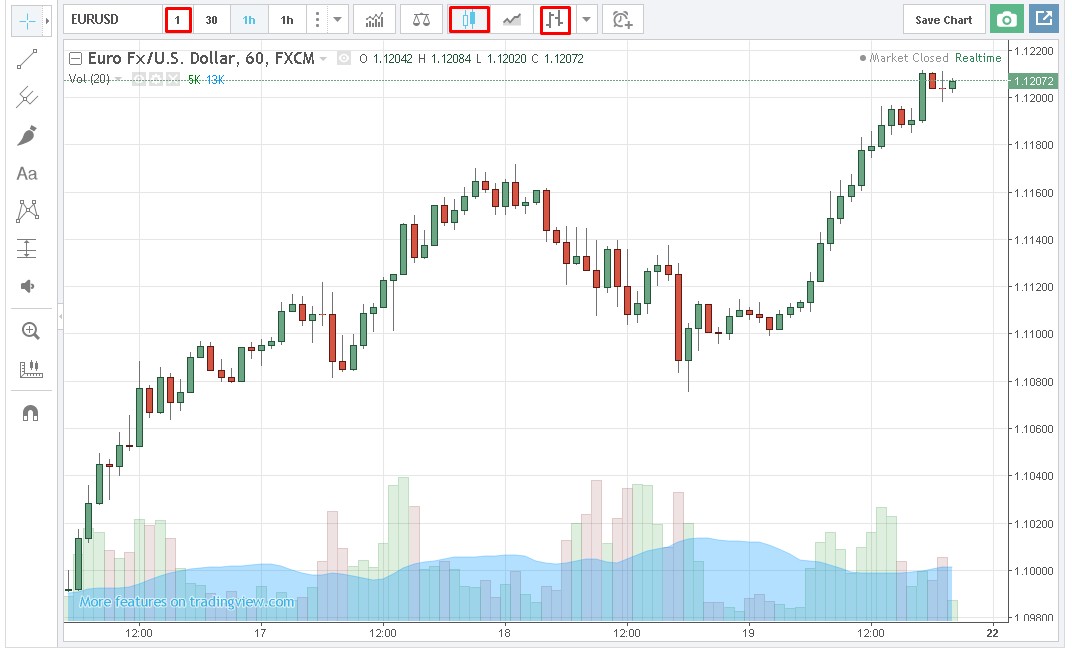Screen dimensions: 1072x653
Task: Click More features on tradingview.com link
Action: (187, 602)
